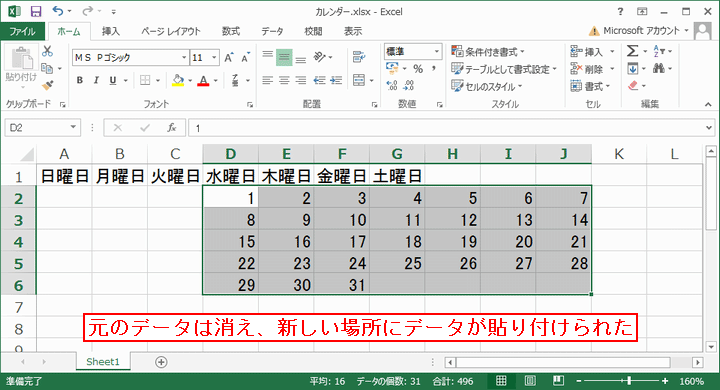
Task: Click the Format Painter brush icon
Action: 47,85
